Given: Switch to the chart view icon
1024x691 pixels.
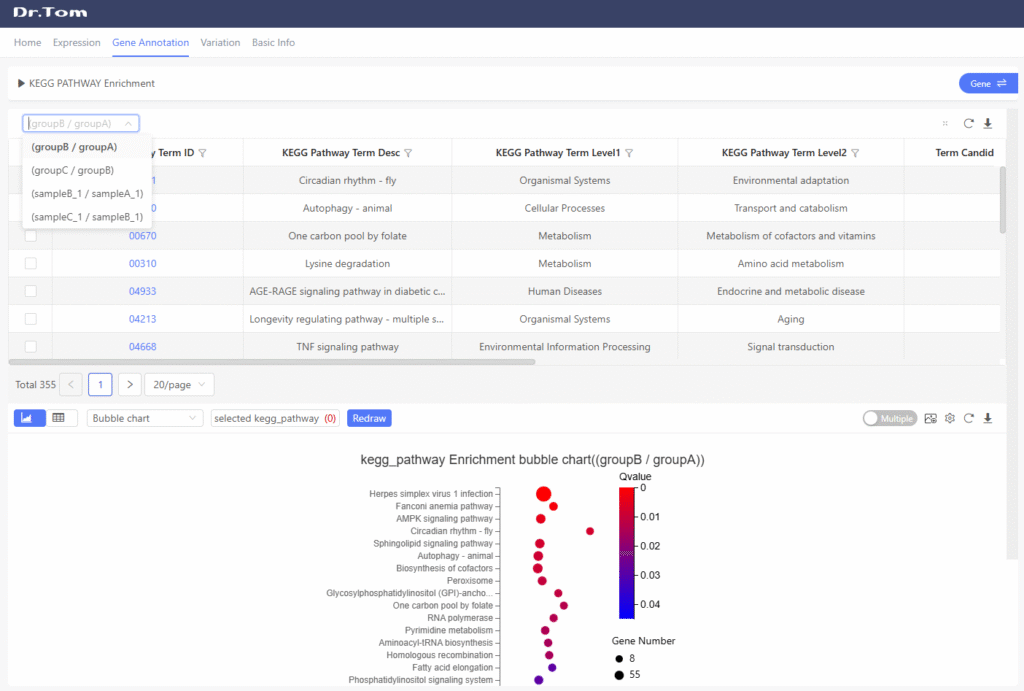Looking at the screenshot, I should tap(29, 418).
